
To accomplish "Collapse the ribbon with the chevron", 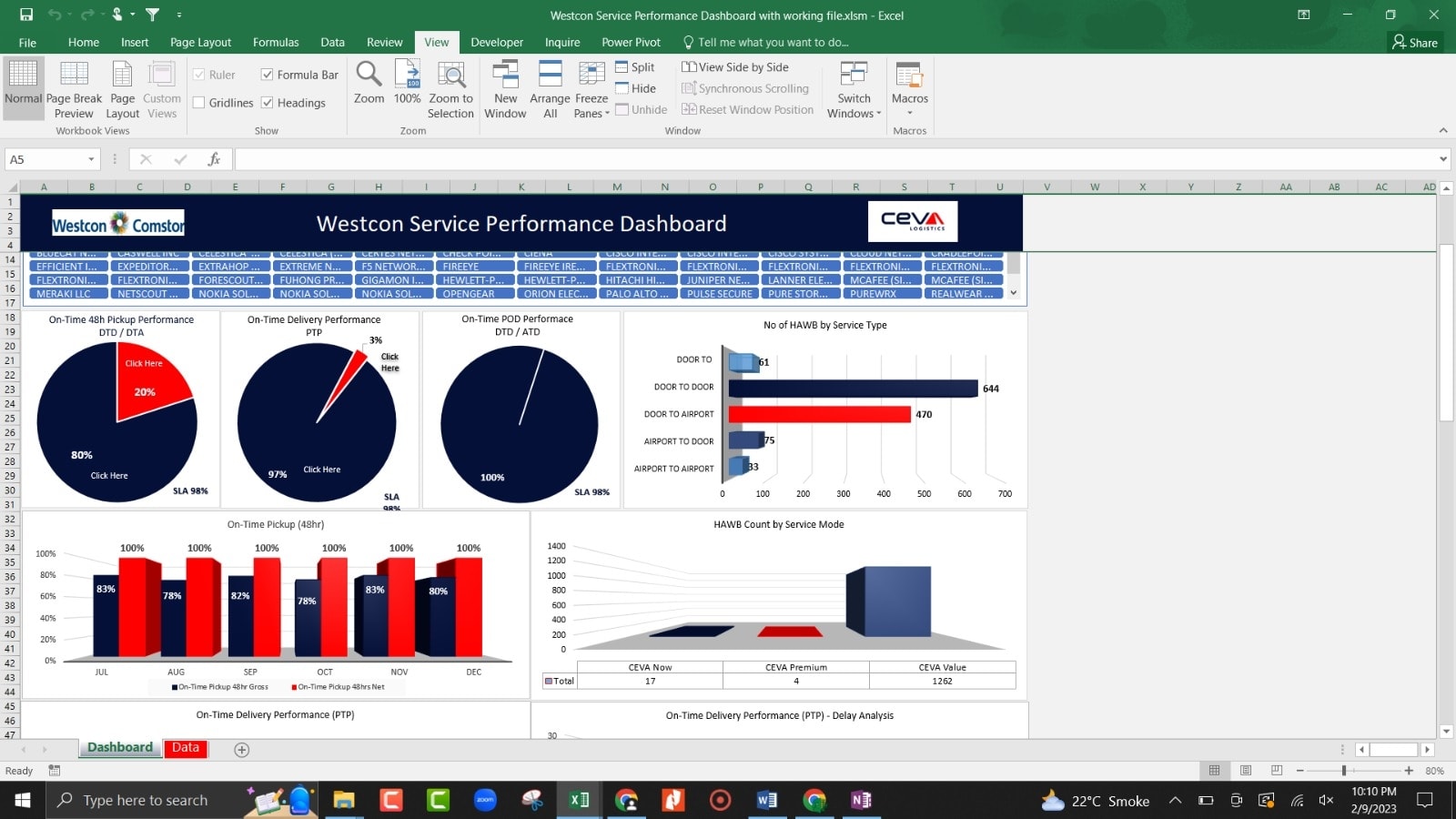I will (x=1443, y=130).
